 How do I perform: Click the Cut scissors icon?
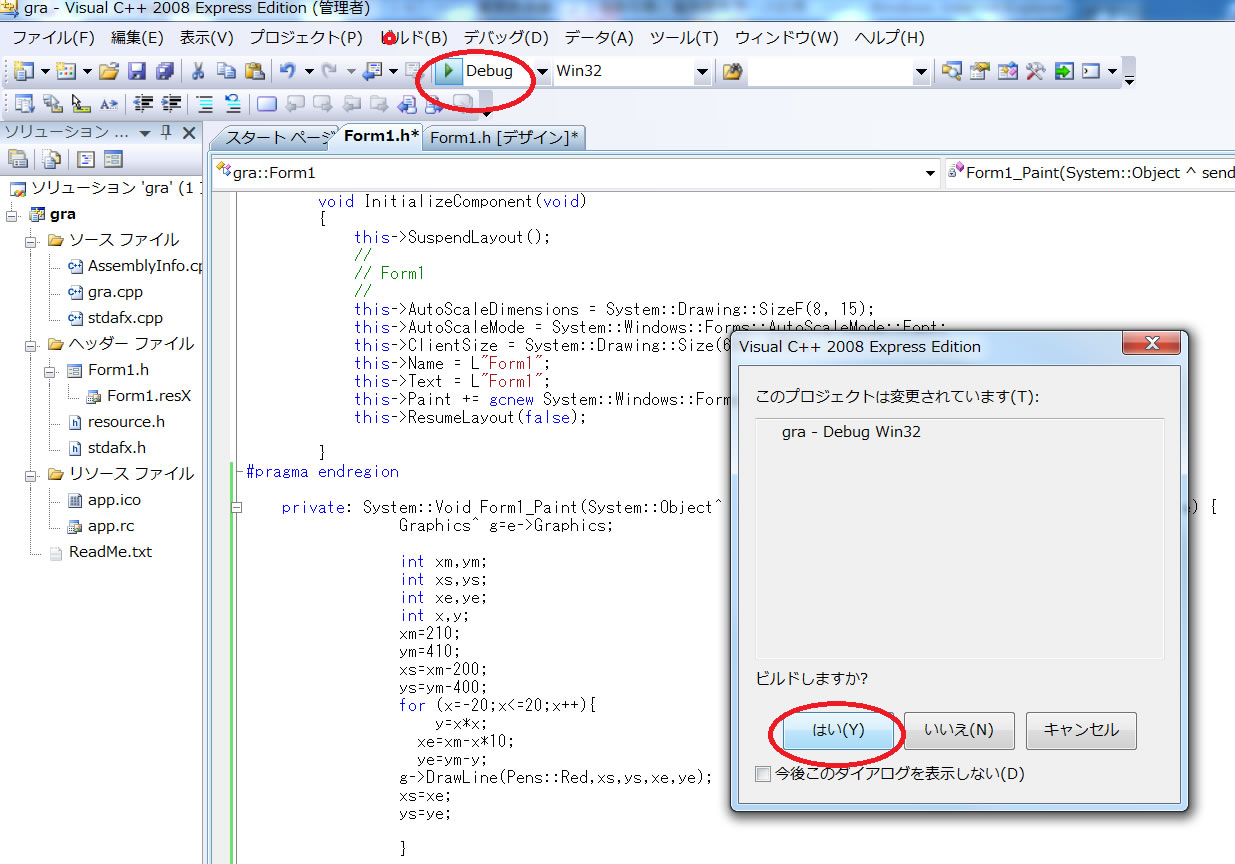[x=198, y=71]
